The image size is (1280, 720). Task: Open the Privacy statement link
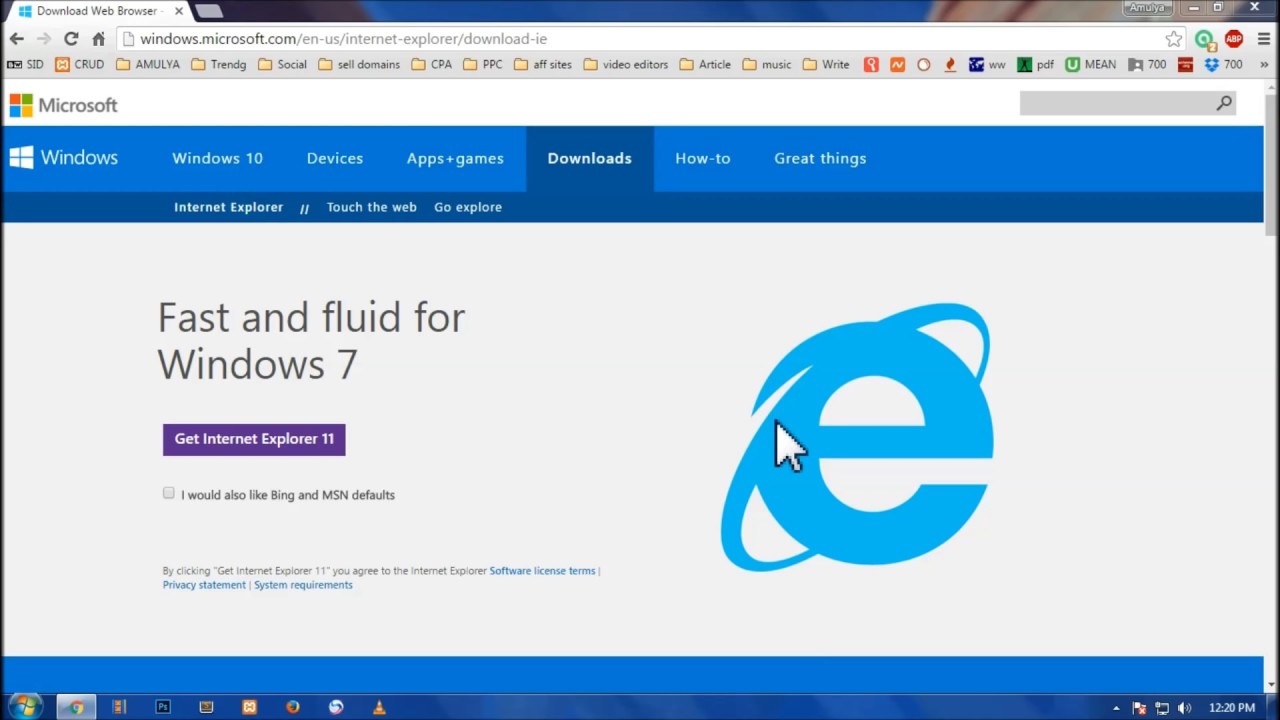(x=203, y=585)
